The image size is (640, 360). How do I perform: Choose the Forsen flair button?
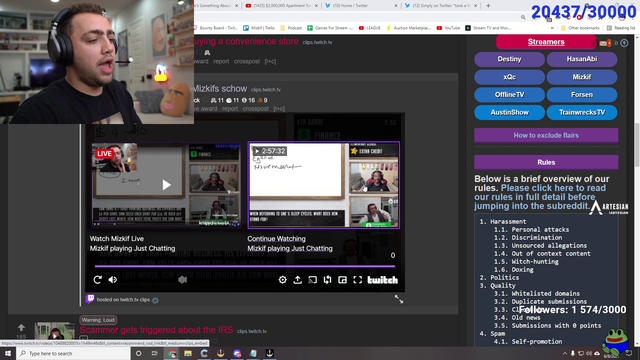582,95
